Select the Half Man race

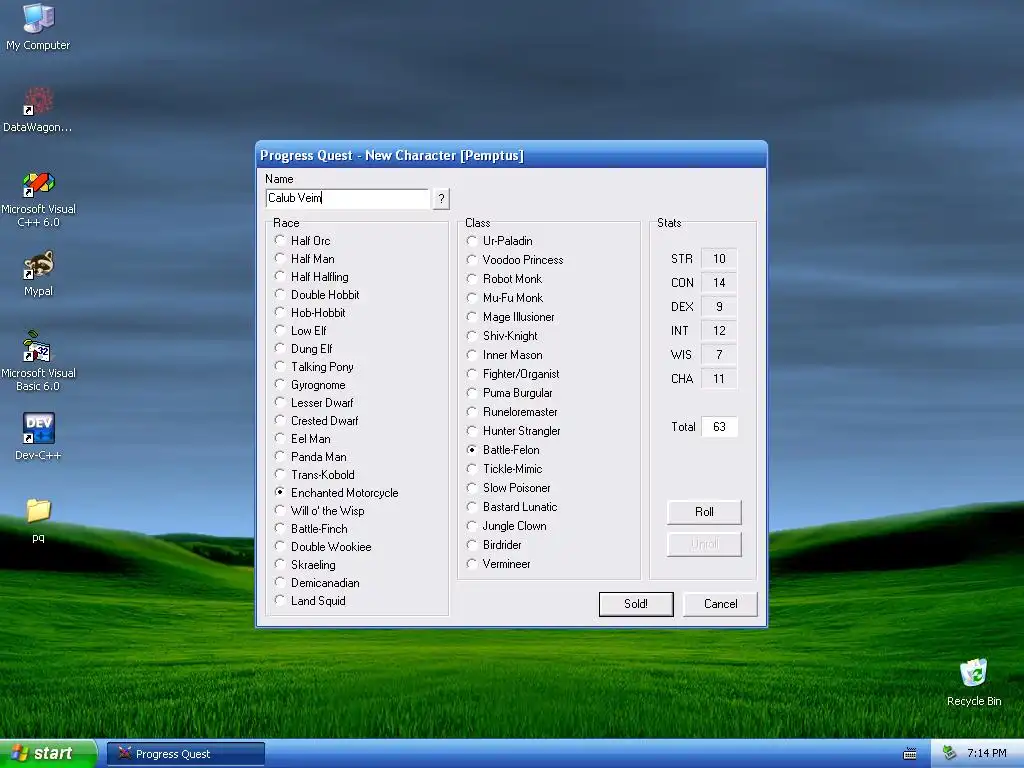[x=305, y=259]
